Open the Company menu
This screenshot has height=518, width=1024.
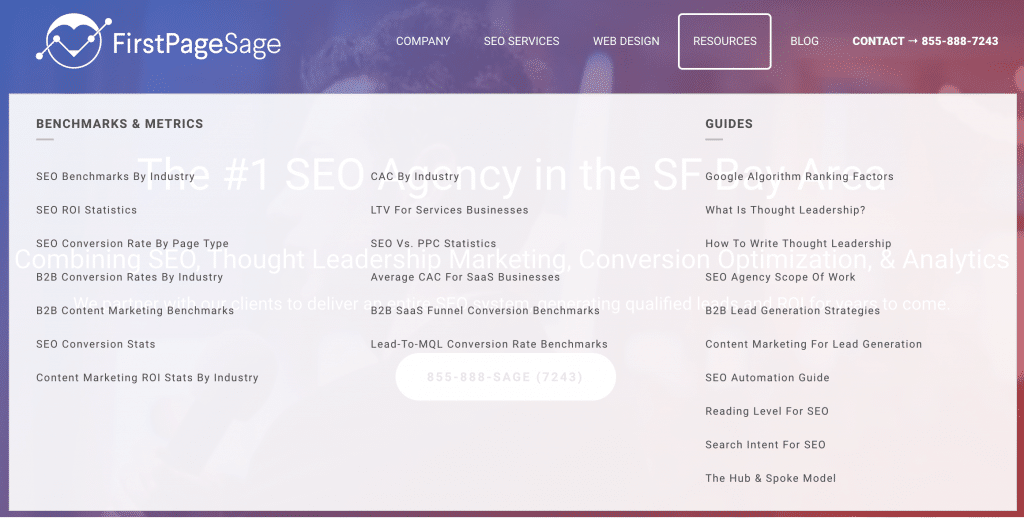[x=423, y=41]
